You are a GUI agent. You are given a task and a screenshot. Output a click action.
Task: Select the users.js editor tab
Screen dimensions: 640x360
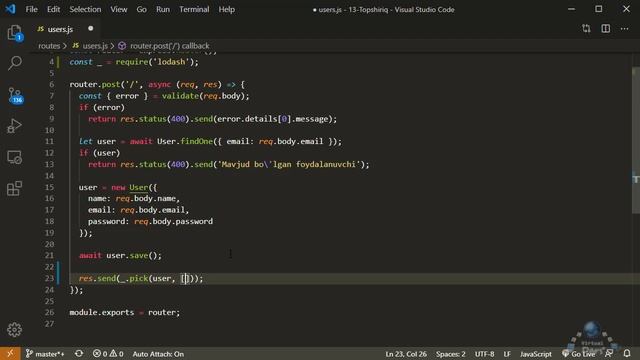click(60, 29)
